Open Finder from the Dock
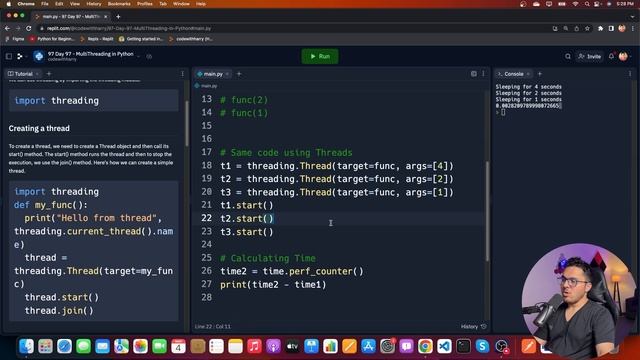This screenshot has width=640, height=360. pyautogui.click(x=27, y=346)
